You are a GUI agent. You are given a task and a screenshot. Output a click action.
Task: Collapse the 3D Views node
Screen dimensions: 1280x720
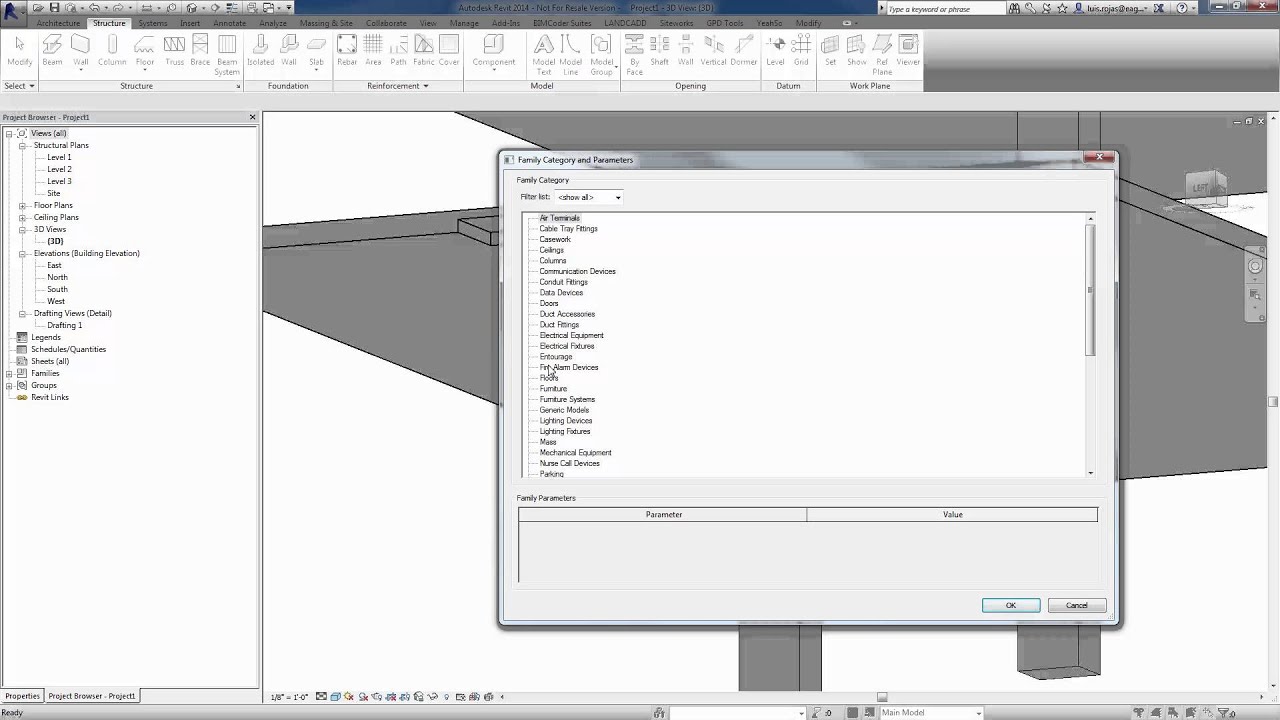click(22, 229)
